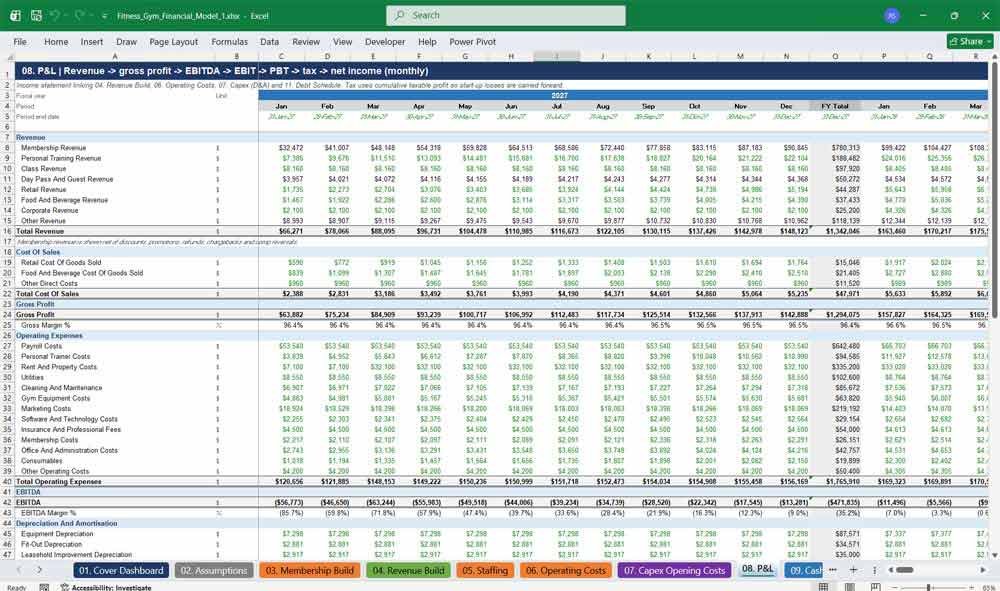Click the Redo arrow in title bar
This screenshot has height=591, width=1000.
click(x=80, y=15)
